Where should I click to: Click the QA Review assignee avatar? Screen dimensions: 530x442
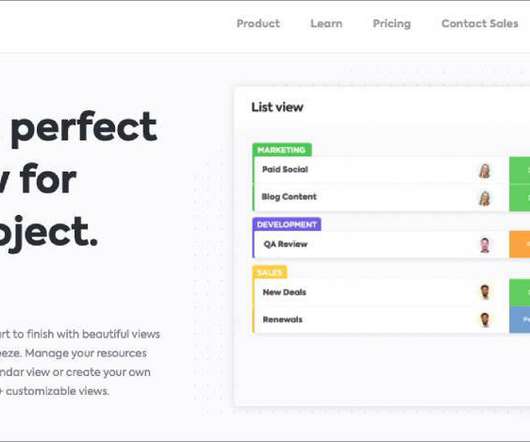[x=485, y=245]
